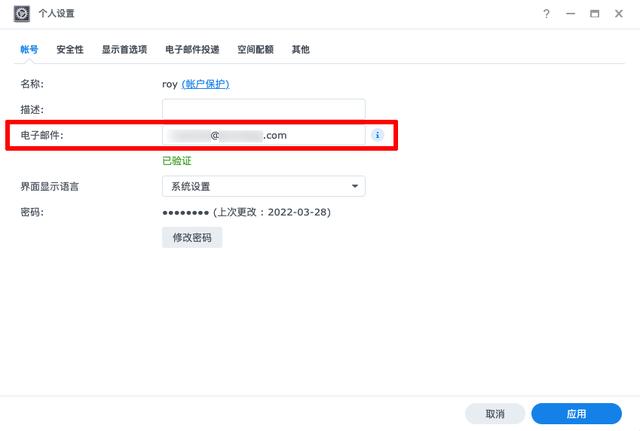Go to the 空间配额 tab
The width and height of the screenshot is (640, 431).
(x=256, y=49)
